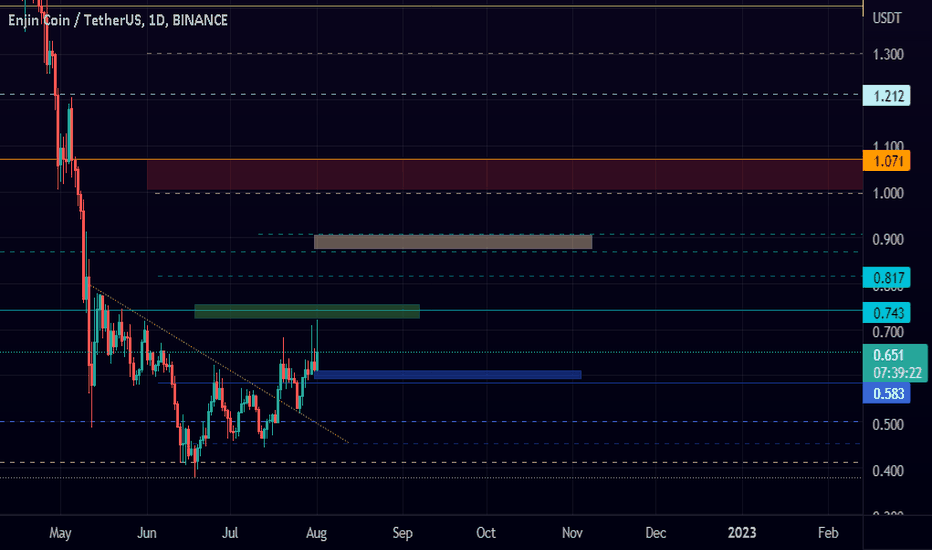Click the orange horizontal line at 1.071
The width and height of the screenshot is (932, 550).
pos(431,159)
